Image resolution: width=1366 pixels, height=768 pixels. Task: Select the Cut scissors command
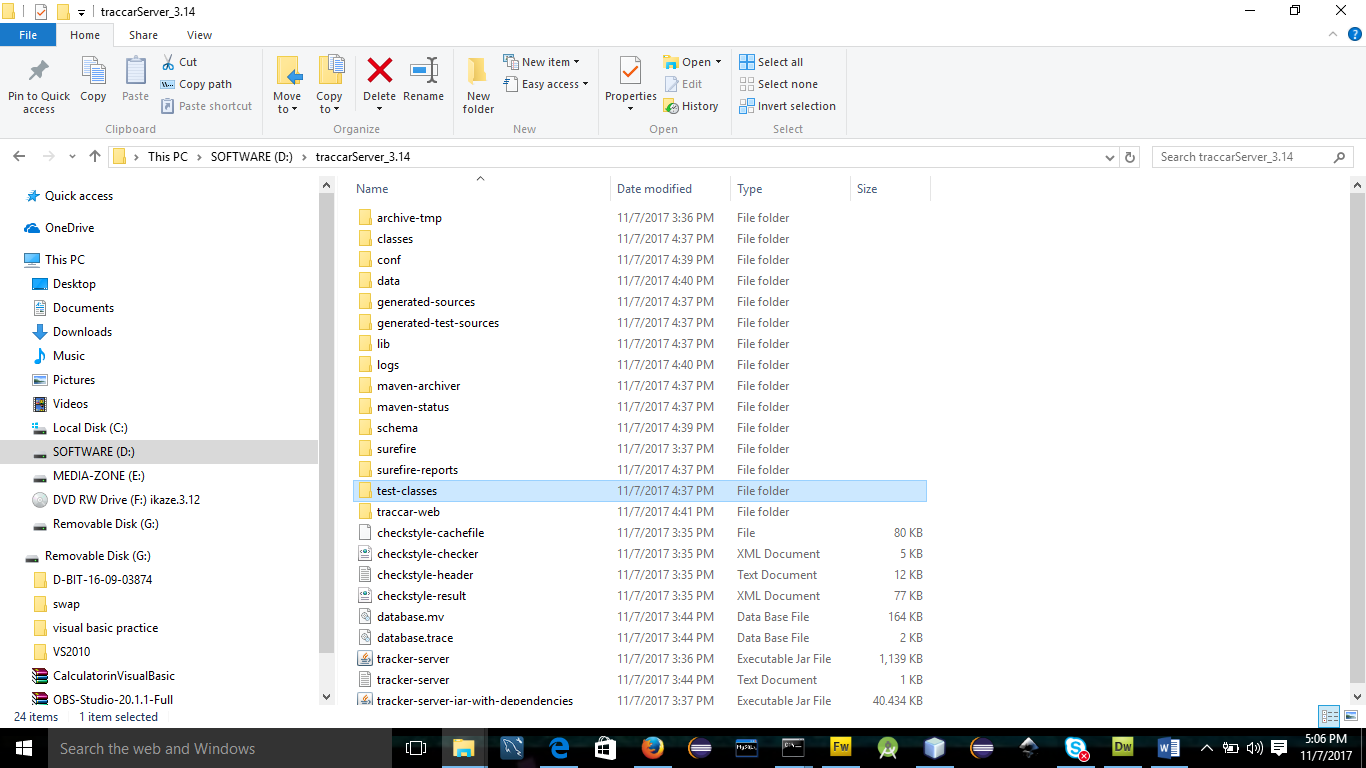click(x=179, y=62)
